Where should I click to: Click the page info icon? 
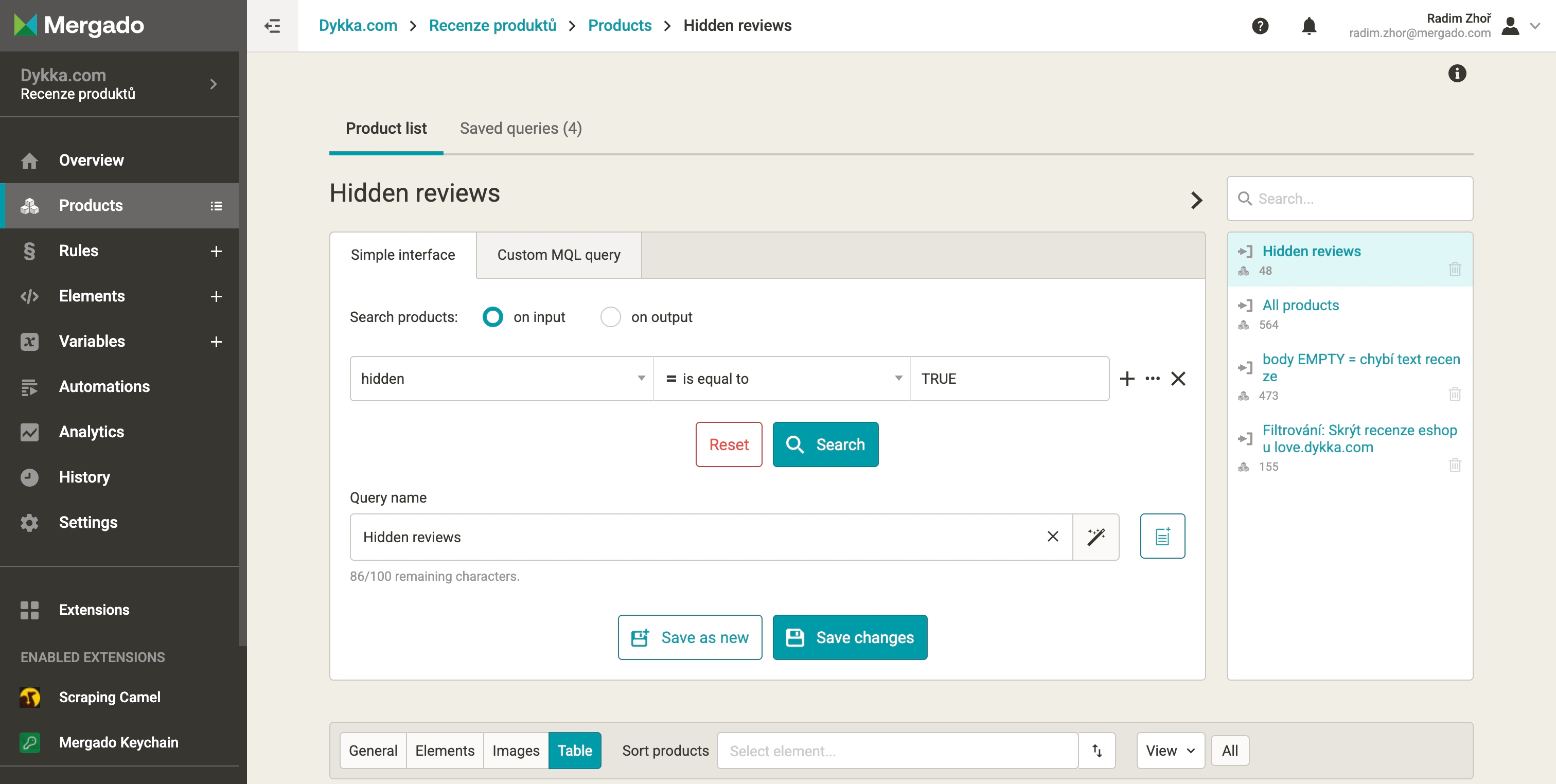click(x=1457, y=74)
